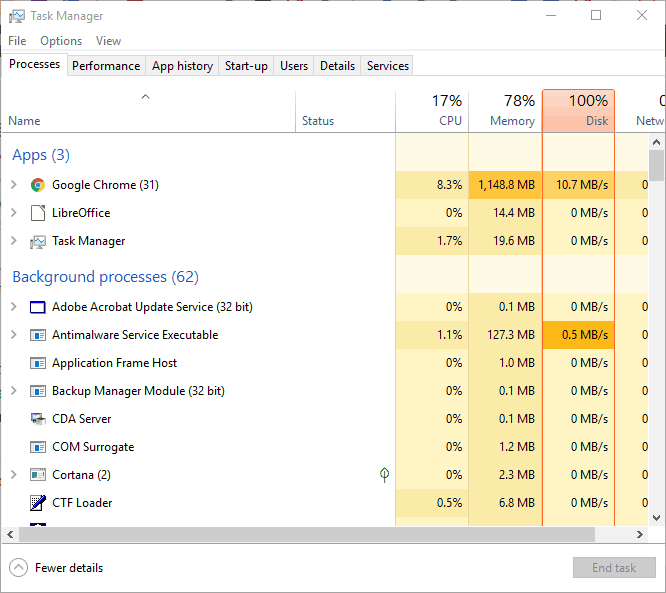
Task: Click the vertical scrollbar up arrow
Action: coord(657,142)
